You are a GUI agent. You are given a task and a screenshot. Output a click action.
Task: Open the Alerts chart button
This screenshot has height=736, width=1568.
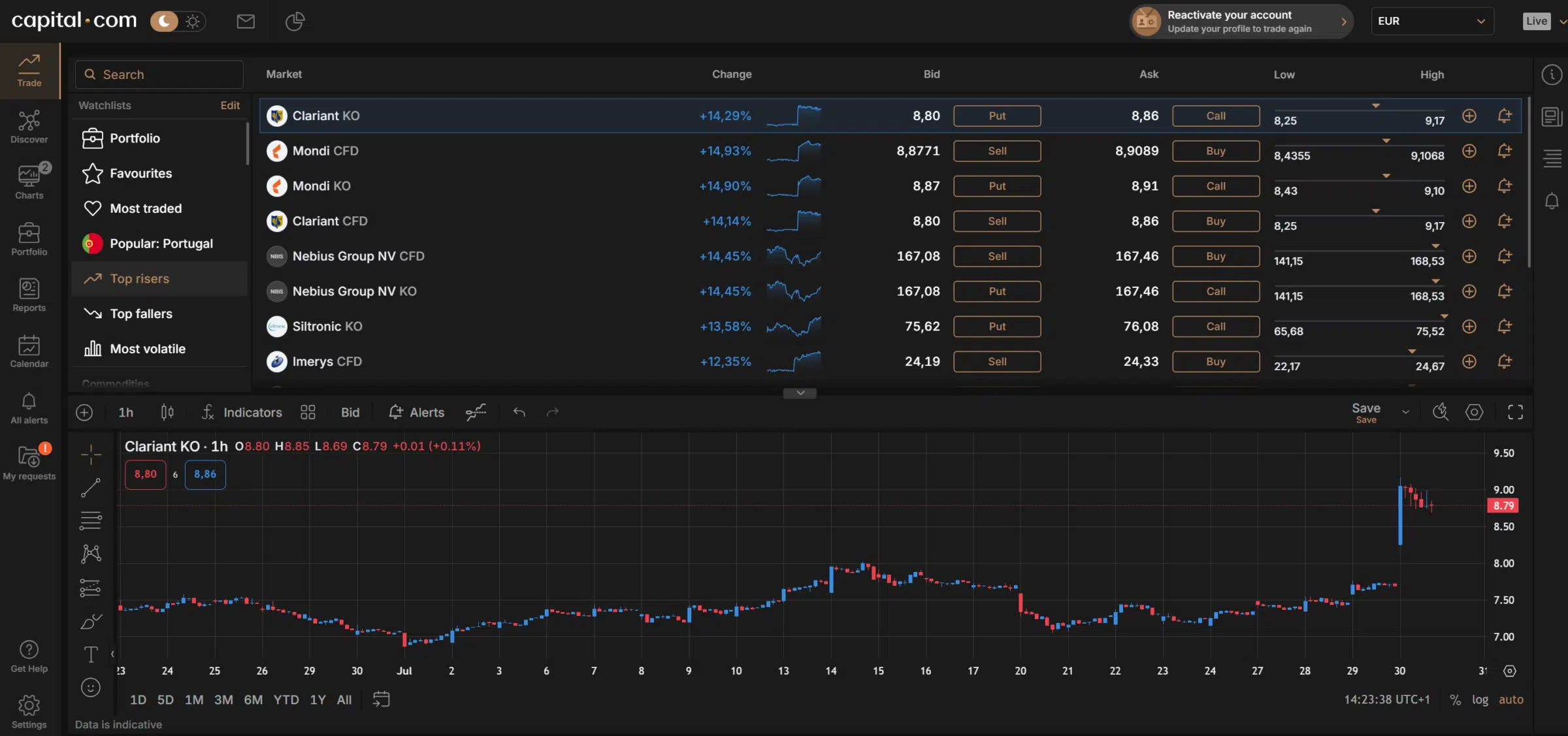pos(416,412)
